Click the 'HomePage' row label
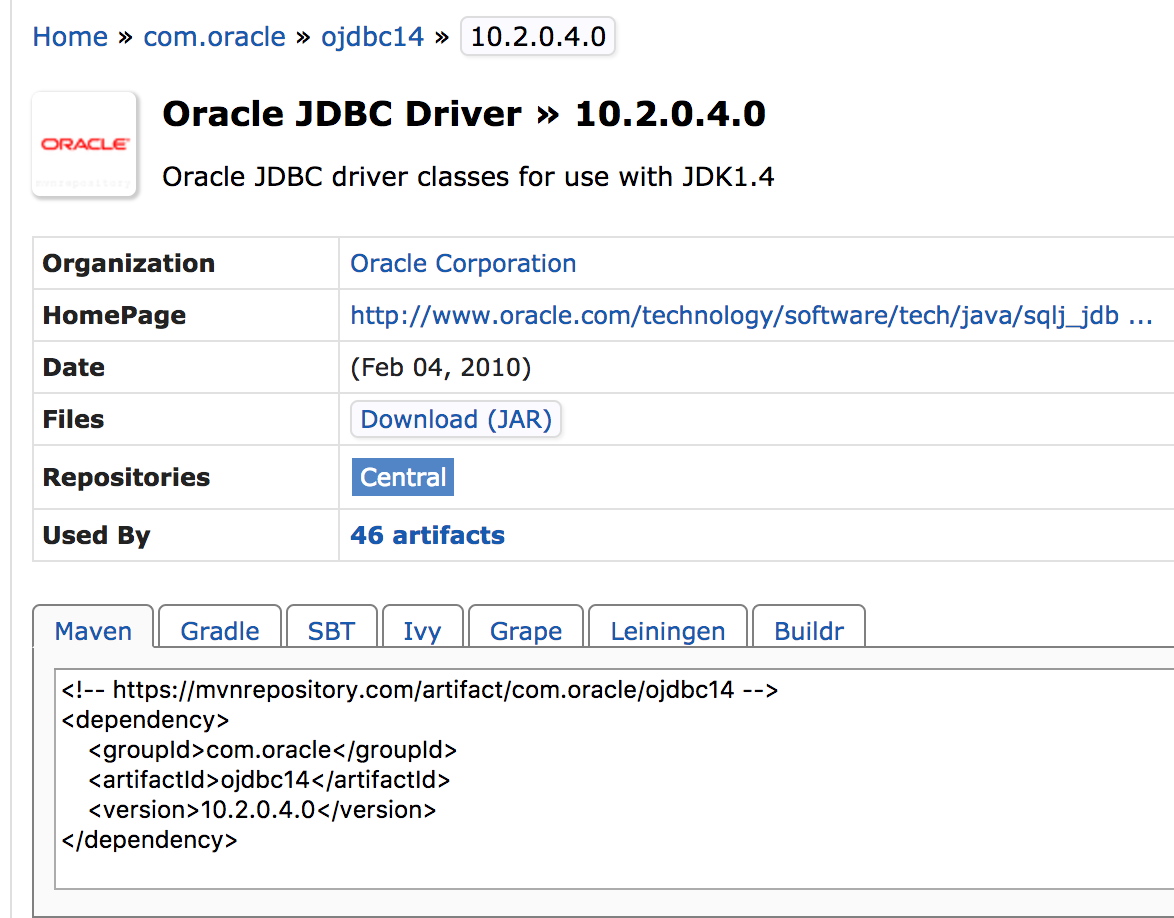This screenshot has width=1174, height=918. point(114,315)
